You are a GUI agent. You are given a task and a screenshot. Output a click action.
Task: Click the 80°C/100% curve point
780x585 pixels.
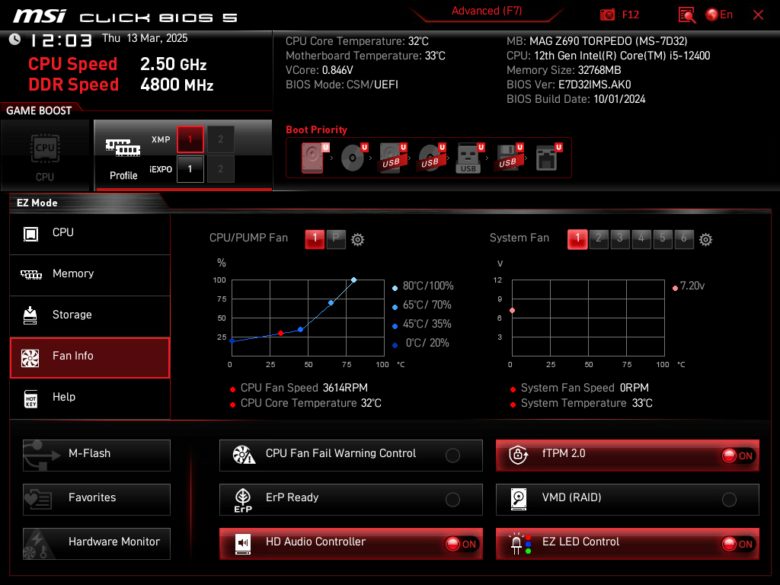click(354, 280)
